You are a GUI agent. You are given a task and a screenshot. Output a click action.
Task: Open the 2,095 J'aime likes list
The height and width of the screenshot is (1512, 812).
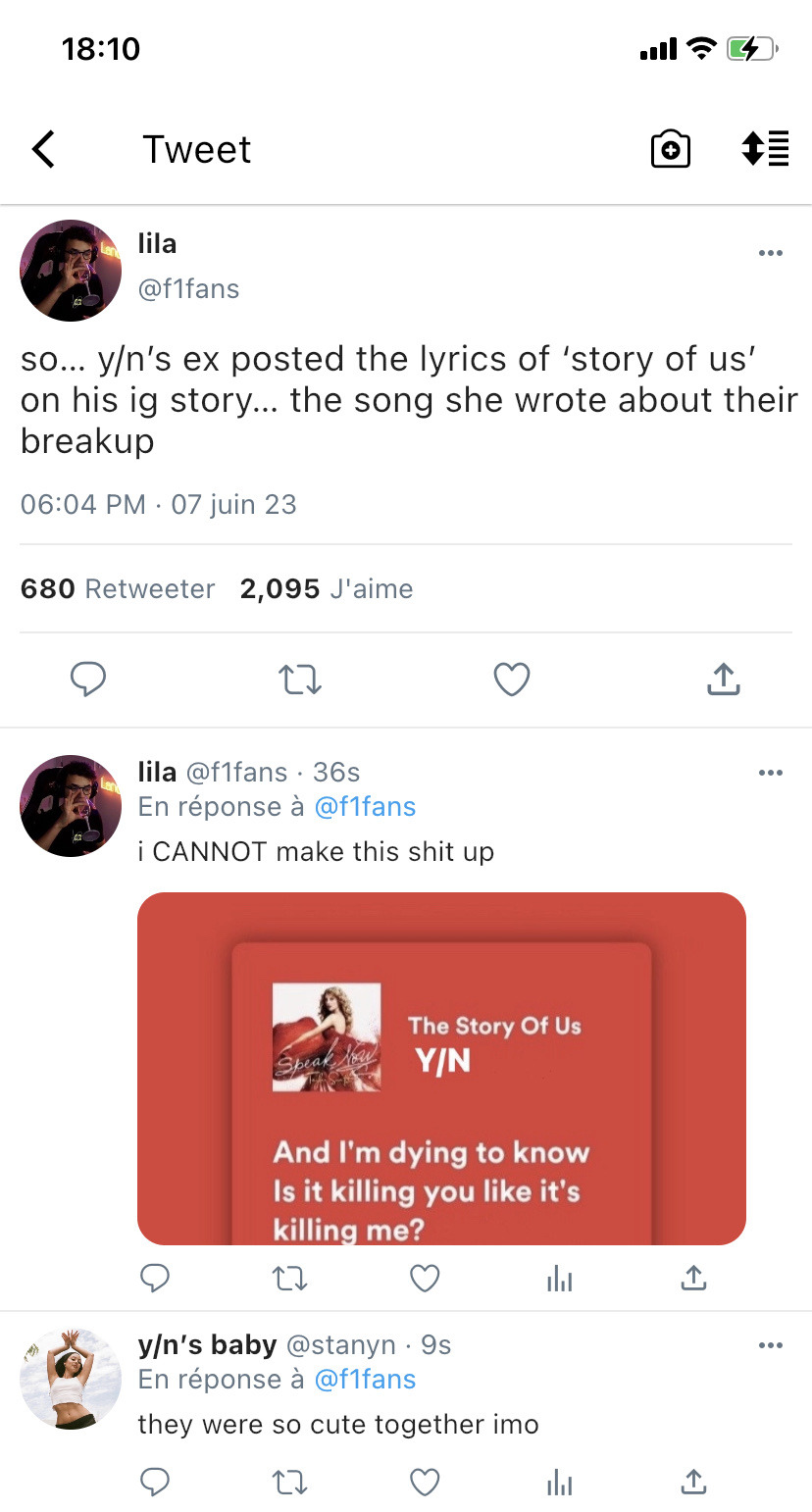[x=327, y=588]
